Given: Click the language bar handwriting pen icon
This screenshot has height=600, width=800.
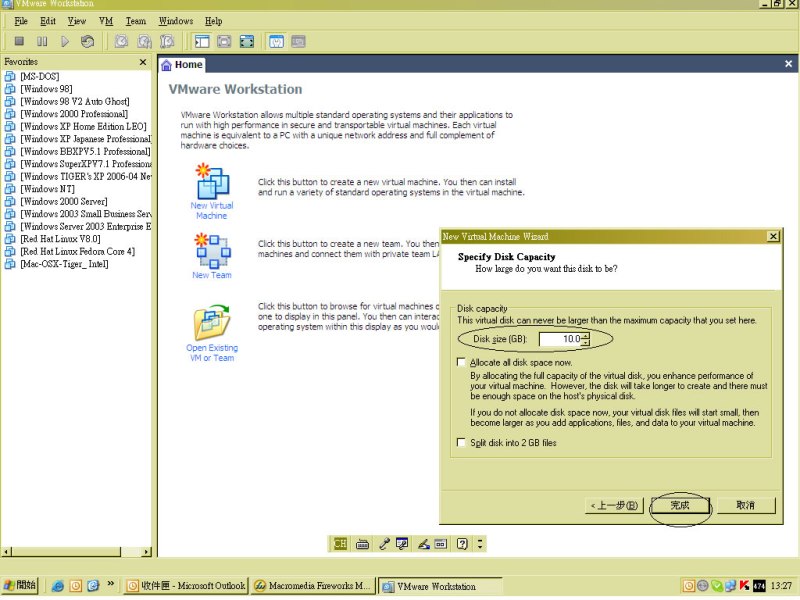Looking at the screenshot, I should point(423,544).
